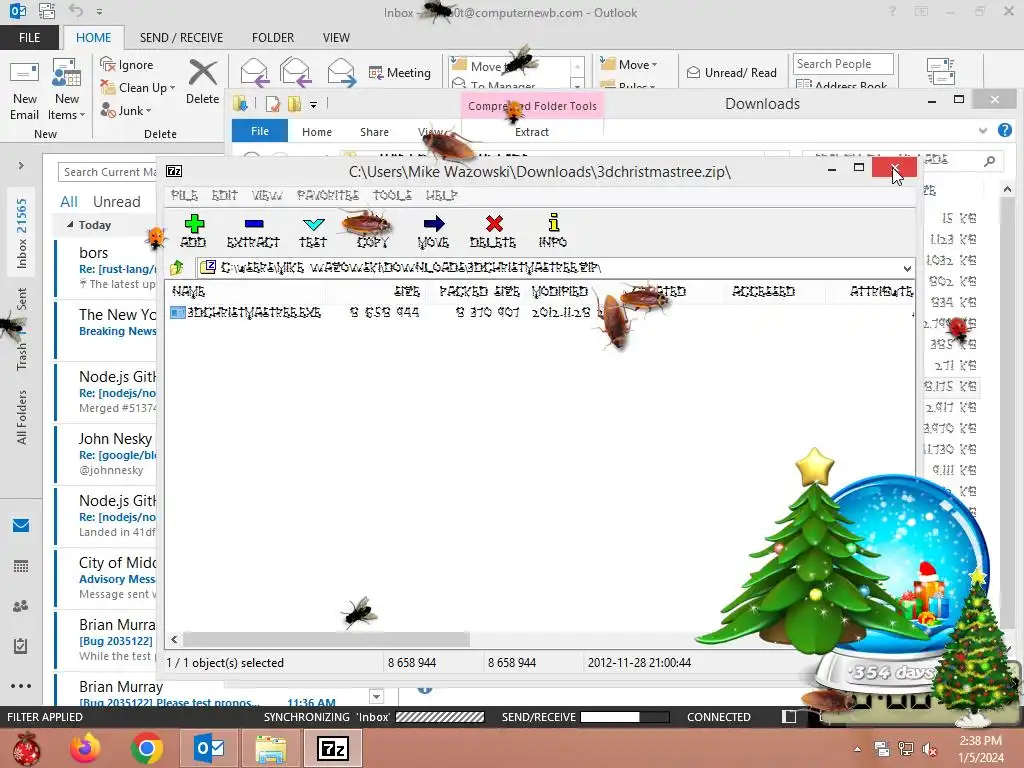The image size is (1024, 768).
Task: Click the Search Current Mailbox field
Action: (108, 172)
